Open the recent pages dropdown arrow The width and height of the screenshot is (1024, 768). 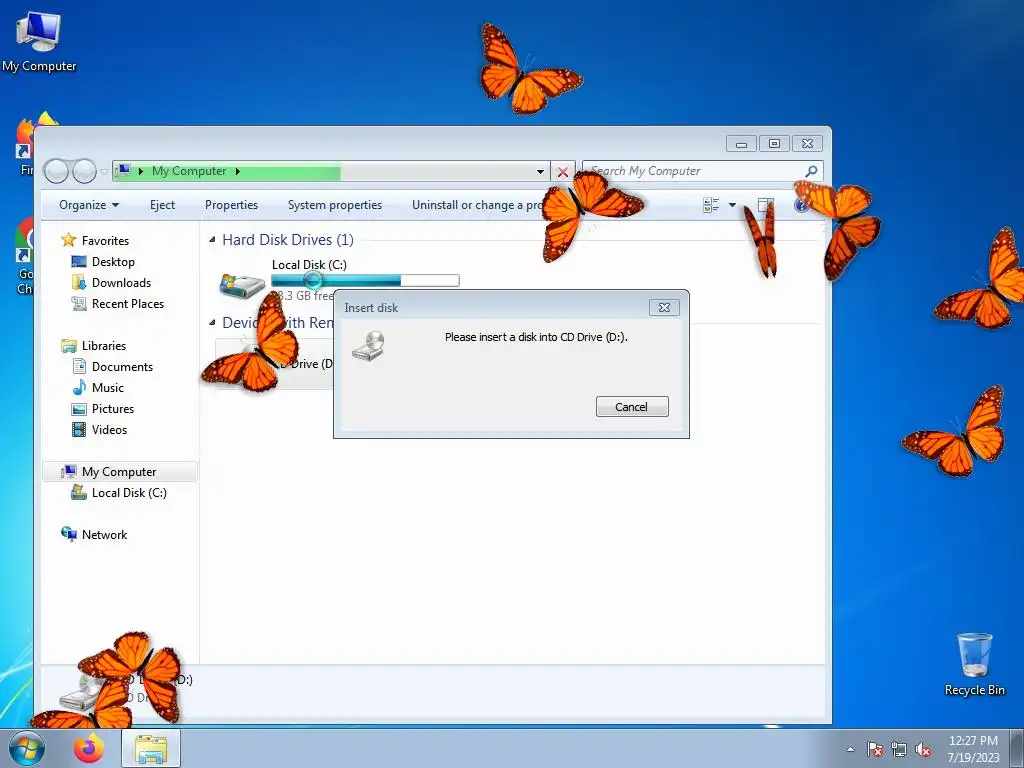click(104, 172)
